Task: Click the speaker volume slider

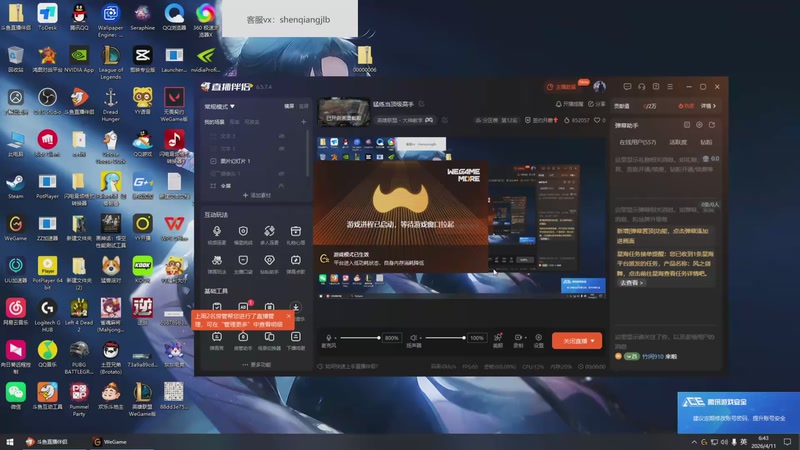Action: pyautogui.click(x=445, y=338)
